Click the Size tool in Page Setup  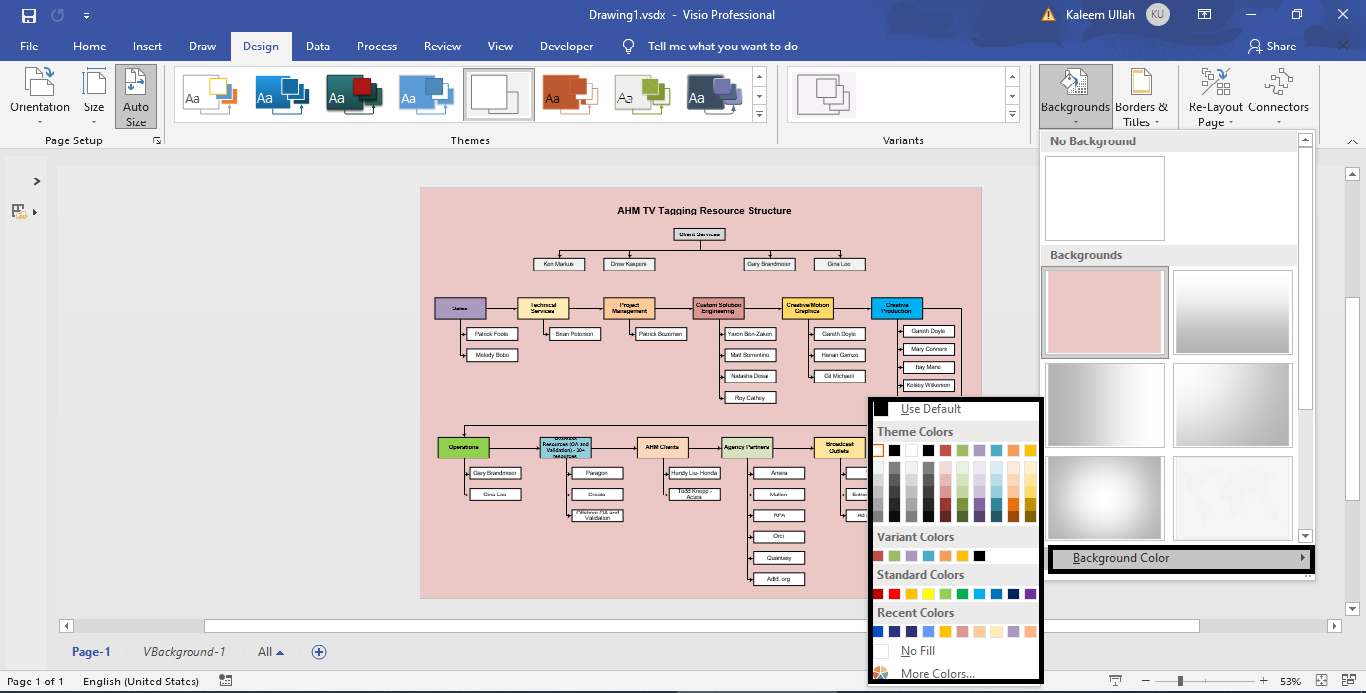[x=94, y=95]
